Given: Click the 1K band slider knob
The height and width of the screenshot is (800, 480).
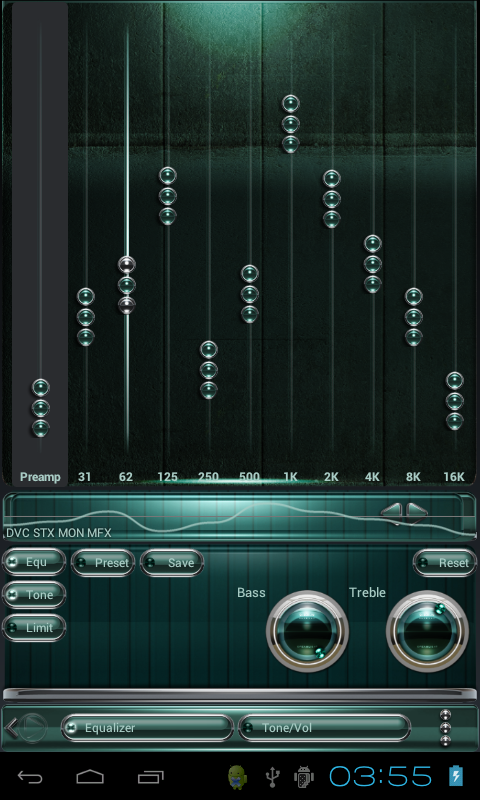Looking at the screenshot, I should pos(290,124).
